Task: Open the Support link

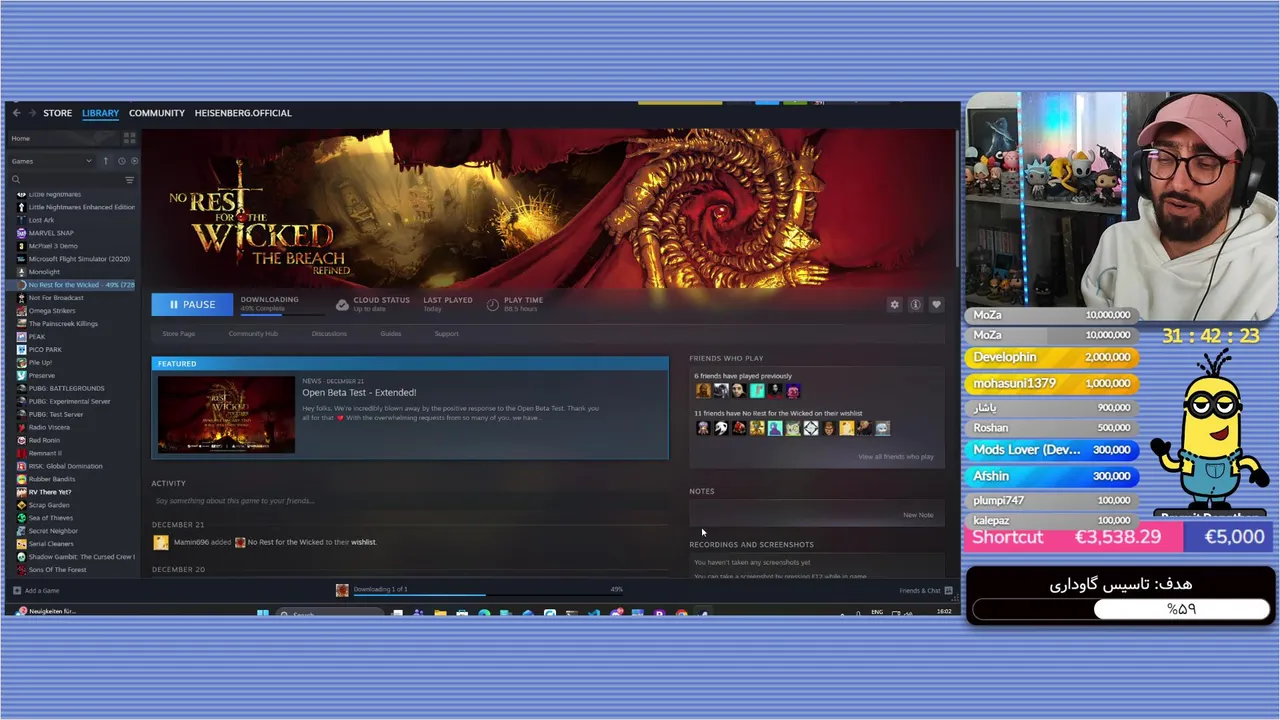Action: point(447,334)
